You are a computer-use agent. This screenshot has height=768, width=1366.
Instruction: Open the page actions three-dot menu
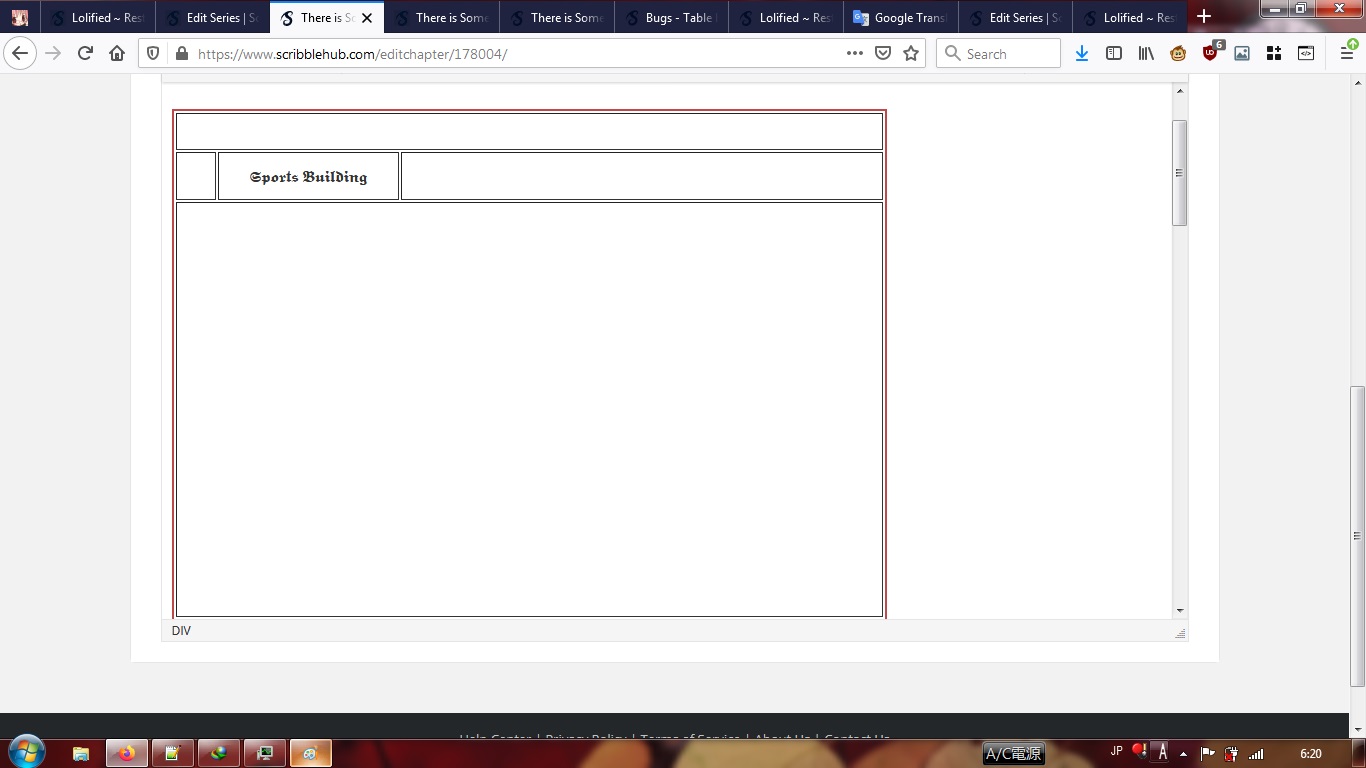854,54
